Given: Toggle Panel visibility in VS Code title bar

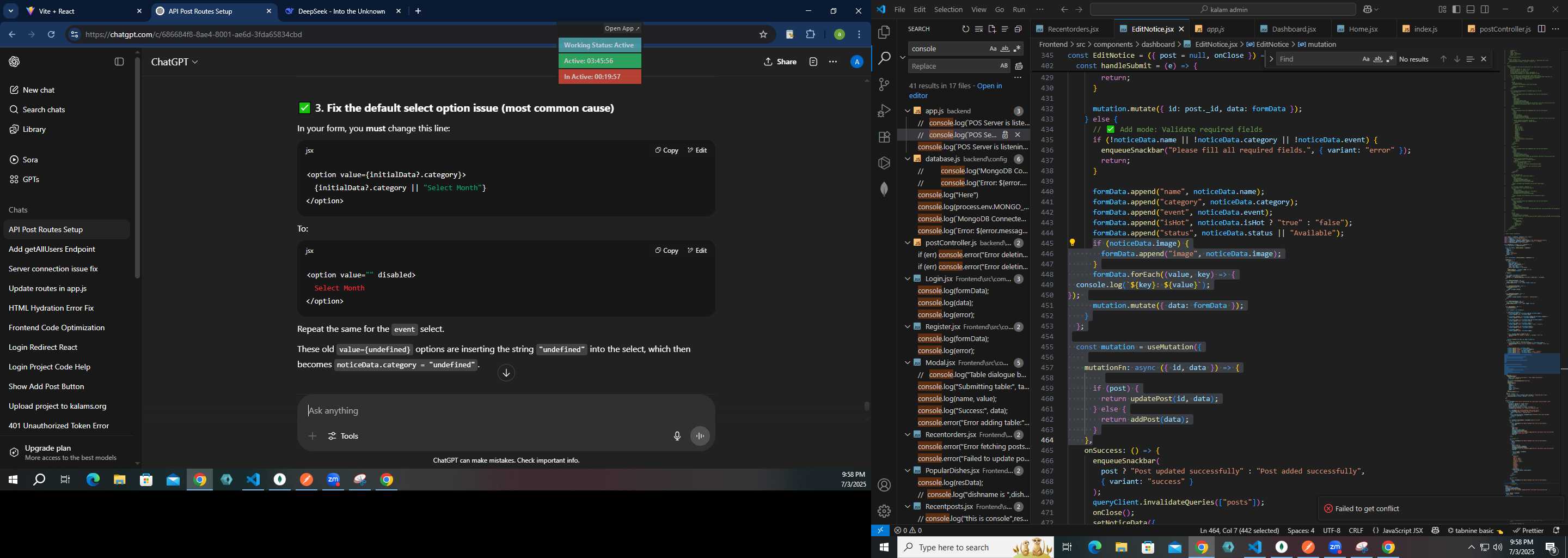Looking at the screenshot, I should click(x=1471, y=10).
